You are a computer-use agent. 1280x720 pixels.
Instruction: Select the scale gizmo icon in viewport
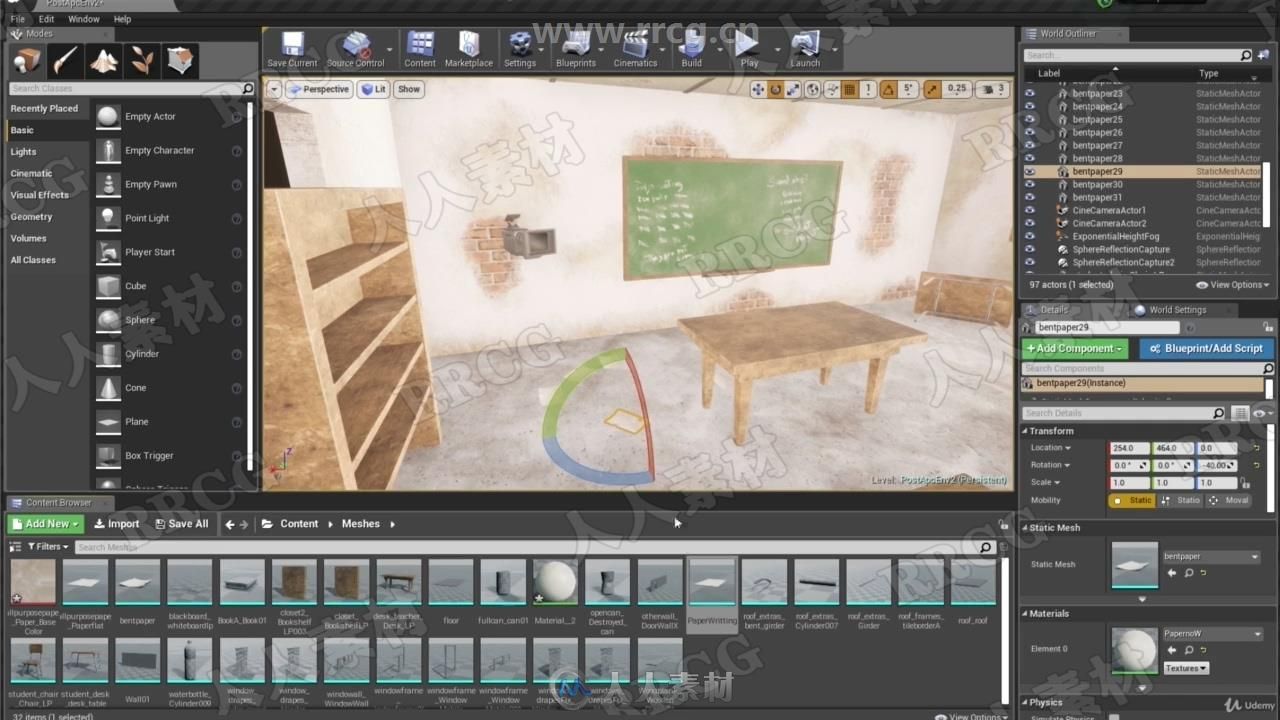pos(793,89)
